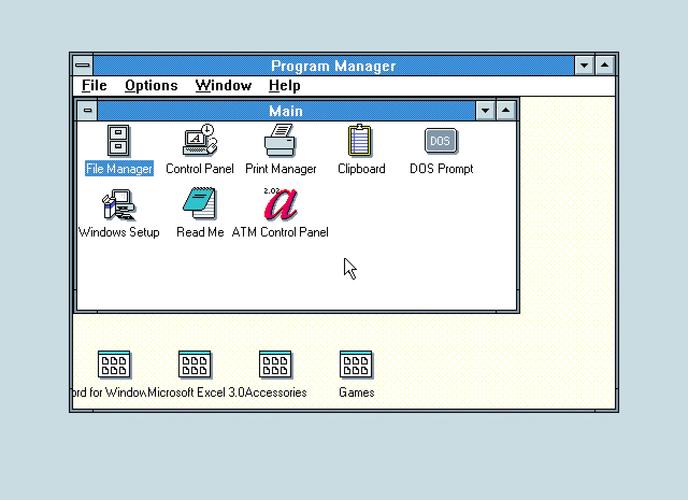Open the Main window control menu box
The height and width of the screenshot is (500, 688).
click(x=87, y=110)
